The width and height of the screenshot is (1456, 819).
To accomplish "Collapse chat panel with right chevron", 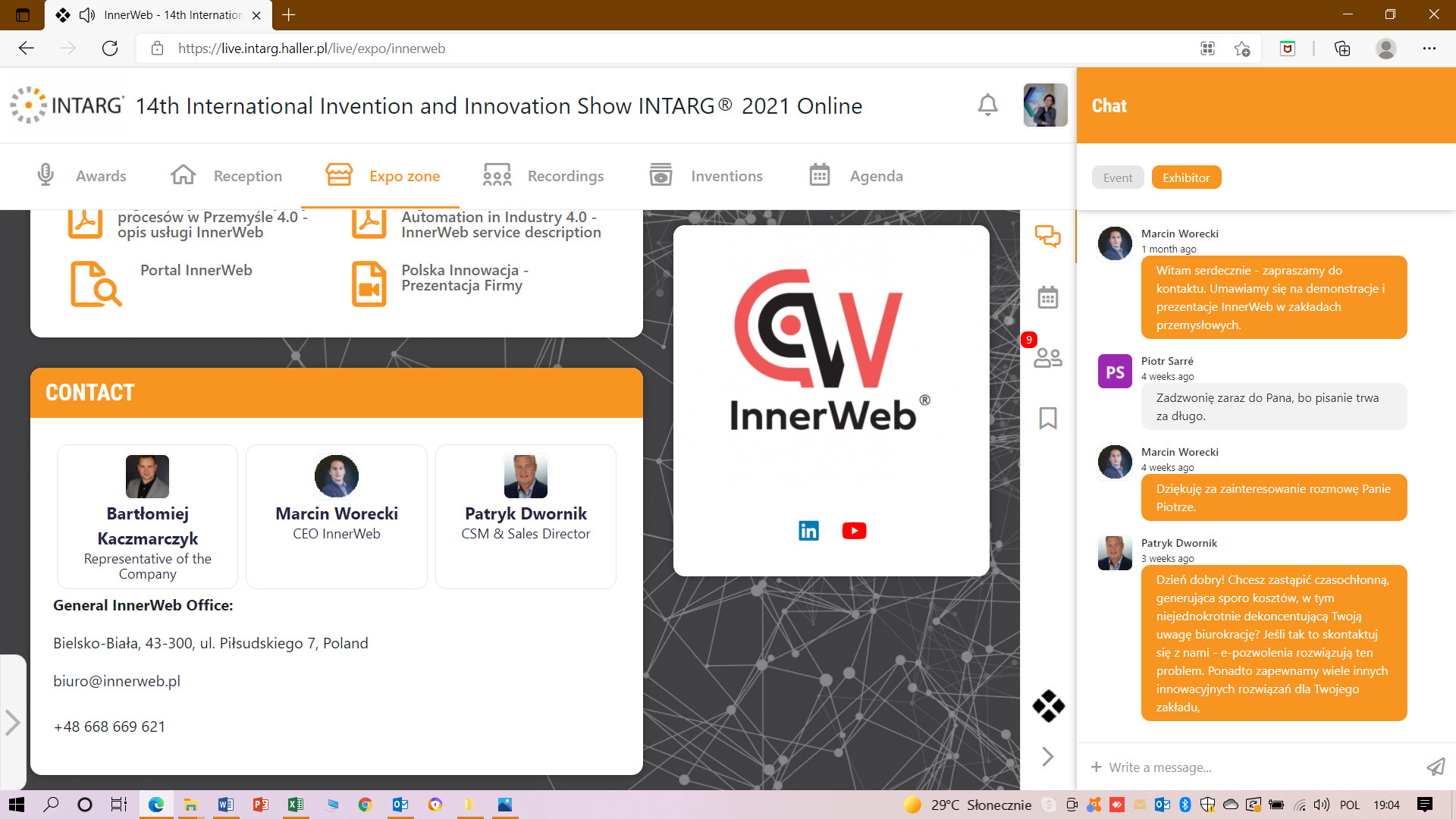I will (x=1048, y=756).
